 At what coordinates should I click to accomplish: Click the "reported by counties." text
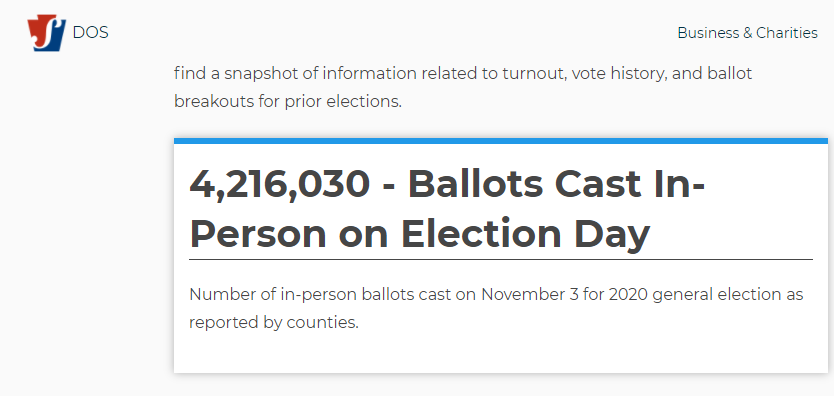pyautogui.click(x=274, y=323)
